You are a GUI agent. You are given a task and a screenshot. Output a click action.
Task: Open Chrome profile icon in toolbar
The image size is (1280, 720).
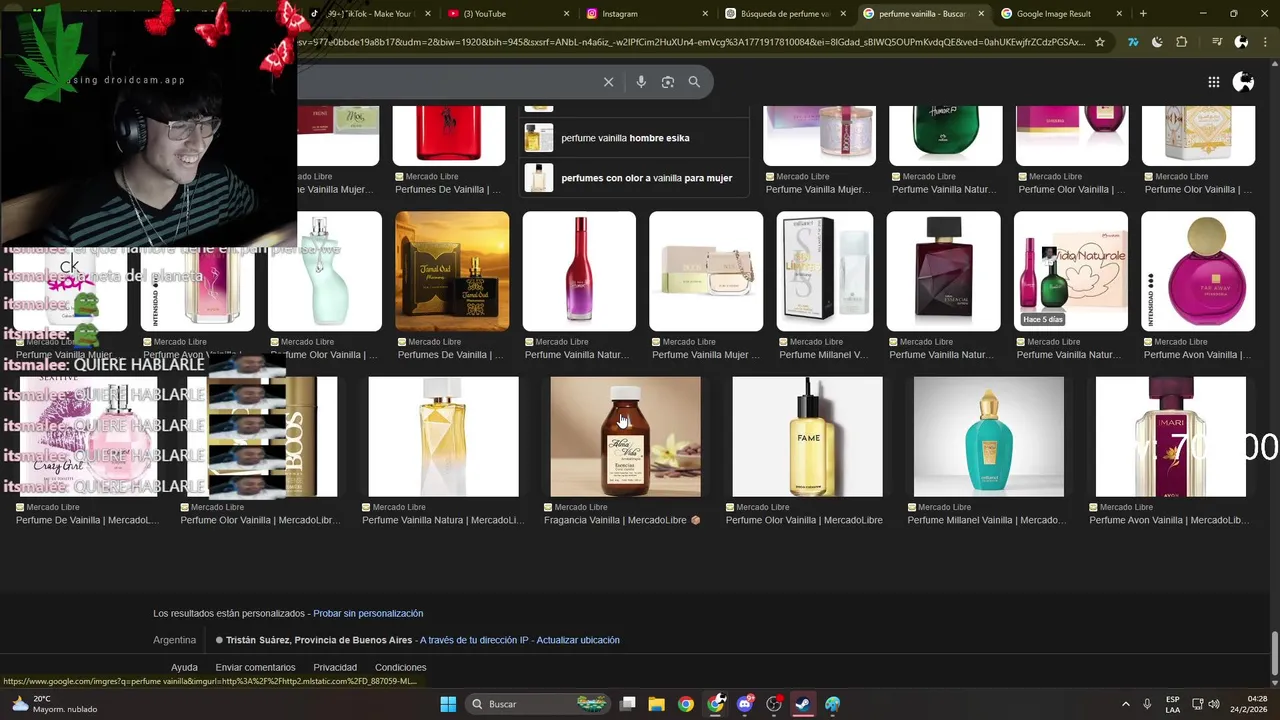1241,42
